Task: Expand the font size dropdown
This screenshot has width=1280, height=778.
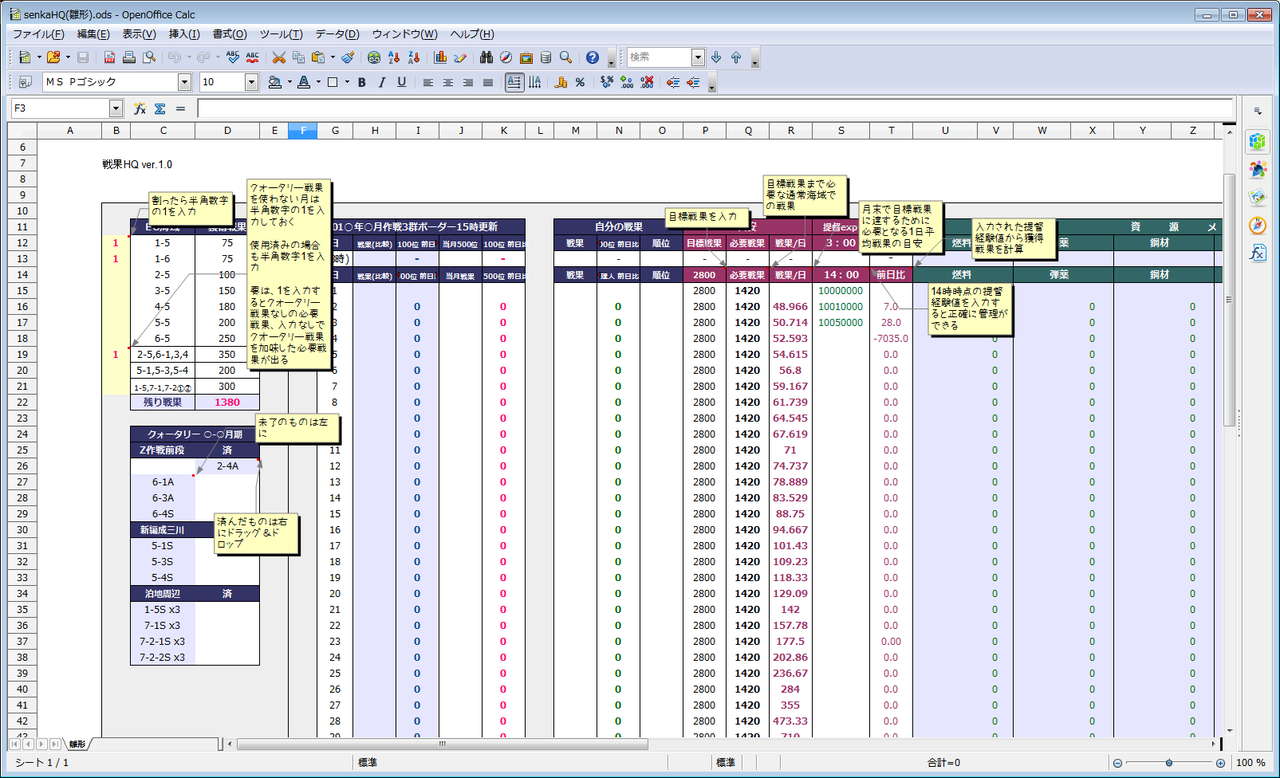Action: (x=251, y=83)
